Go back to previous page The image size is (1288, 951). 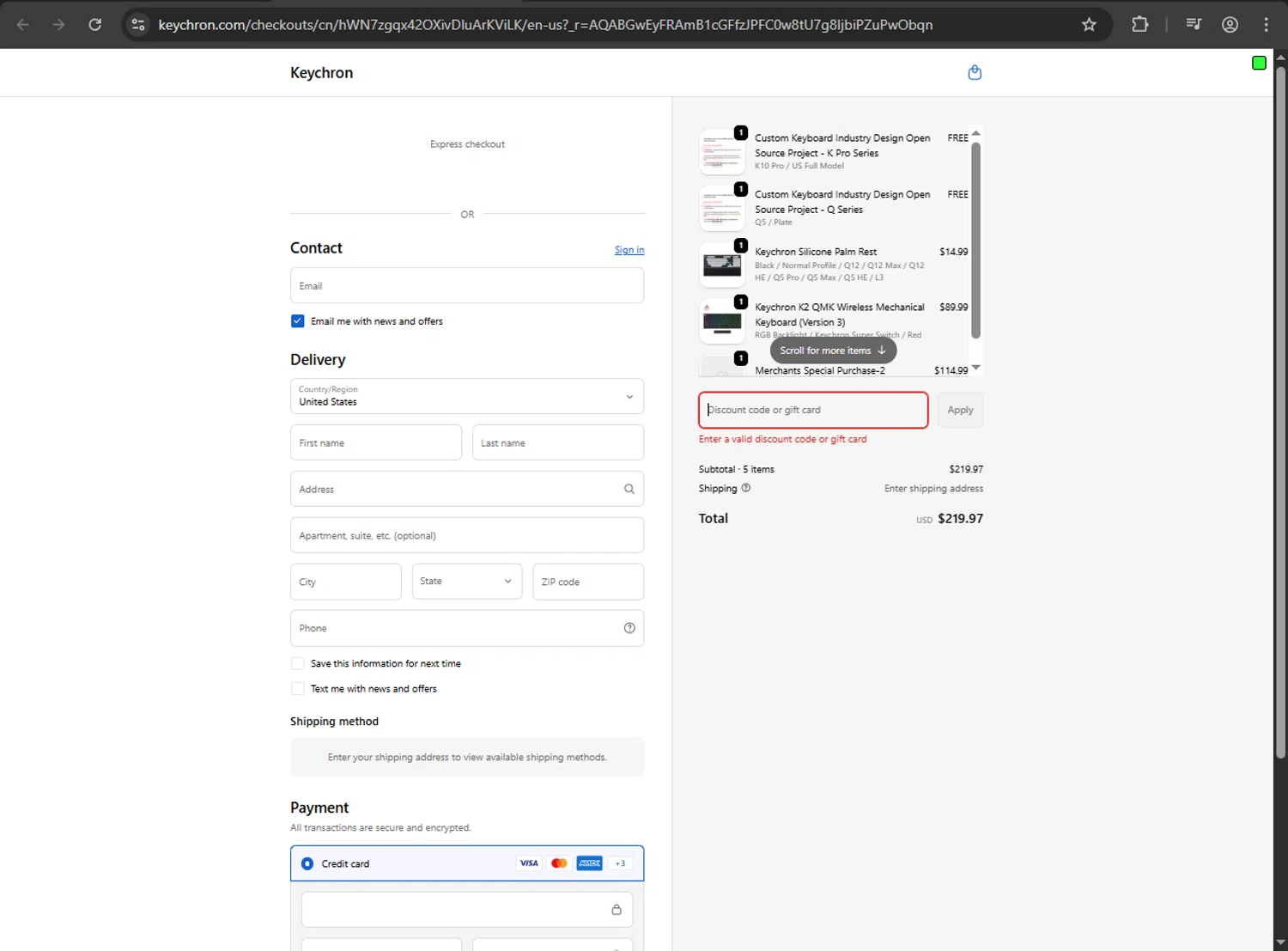coord(23,25)
